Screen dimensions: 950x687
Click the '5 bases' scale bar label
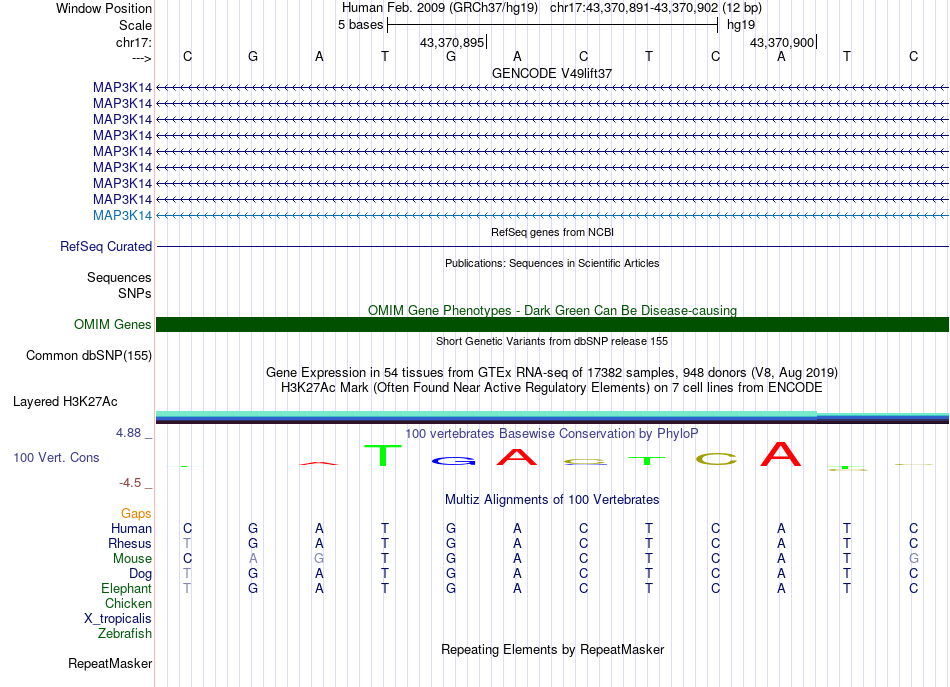(360, 25)
